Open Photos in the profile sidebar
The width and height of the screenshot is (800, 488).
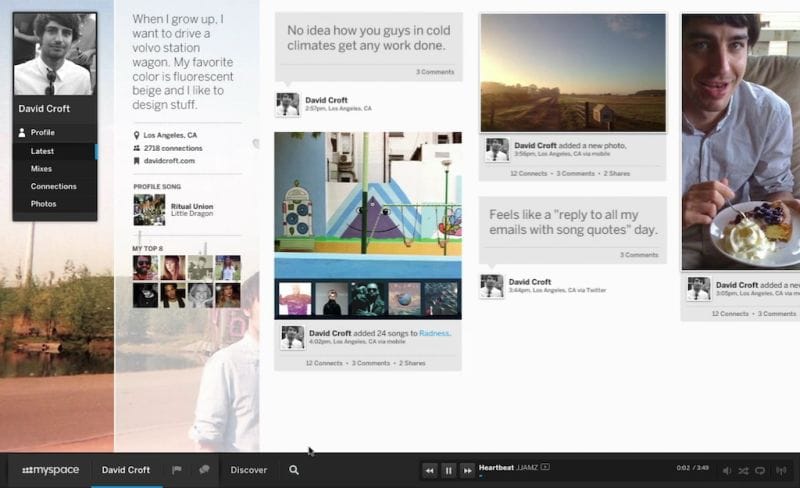point(43,204)
